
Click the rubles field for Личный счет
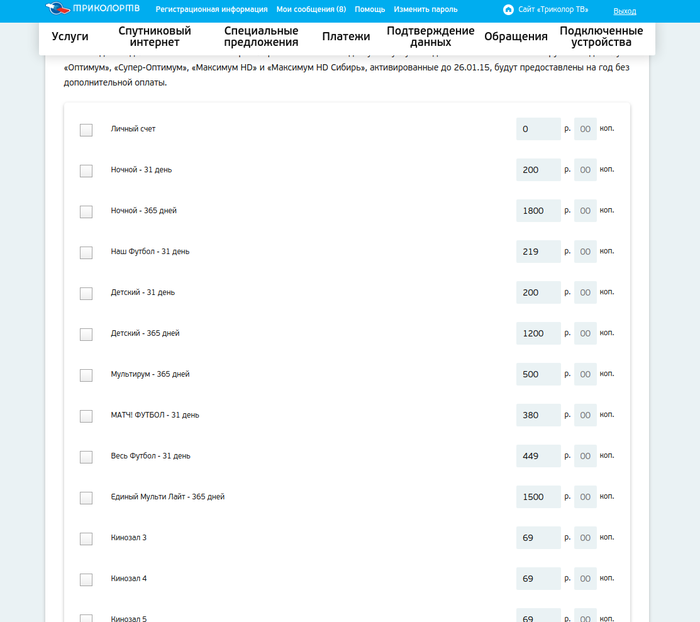(x=538, y=129)
